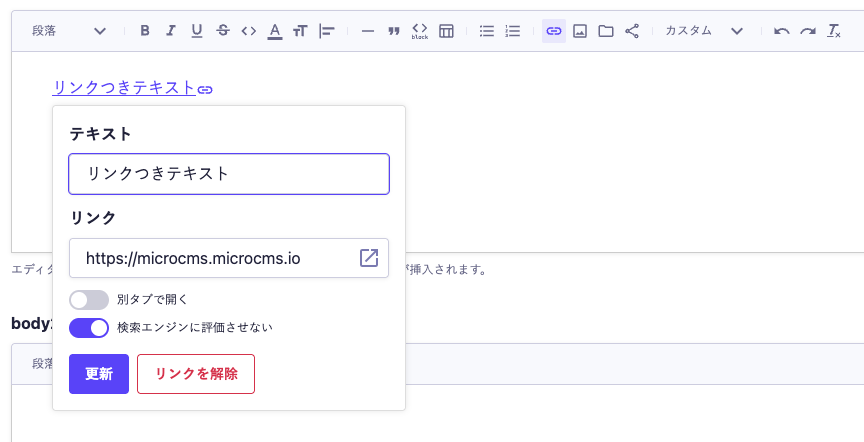This screenshot has width=864, height=442.
Task: Apply italic formatting
Action: pyautogui.click(x=171, y=31)
